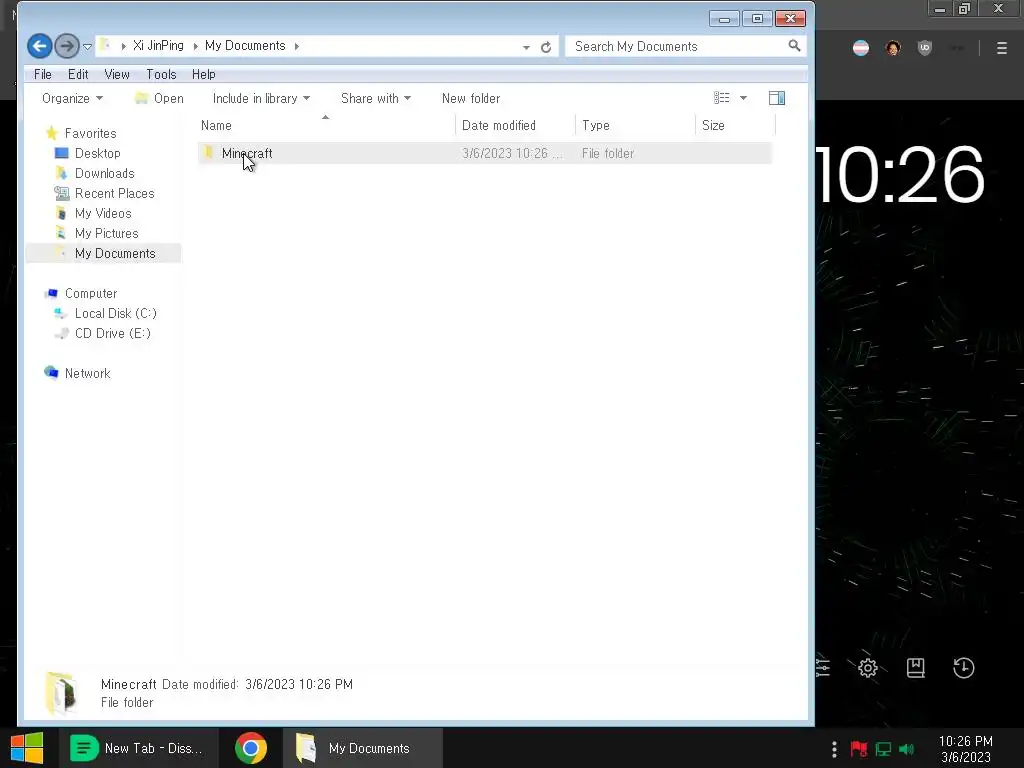Open CD Drive (E:) in navigation pane

(112, 334)
